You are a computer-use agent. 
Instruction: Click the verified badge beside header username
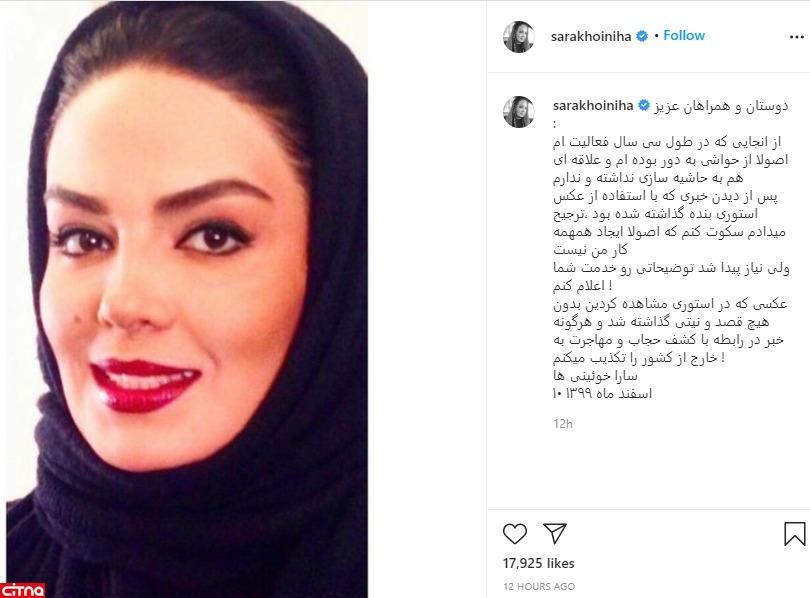[x=642, y=36]
